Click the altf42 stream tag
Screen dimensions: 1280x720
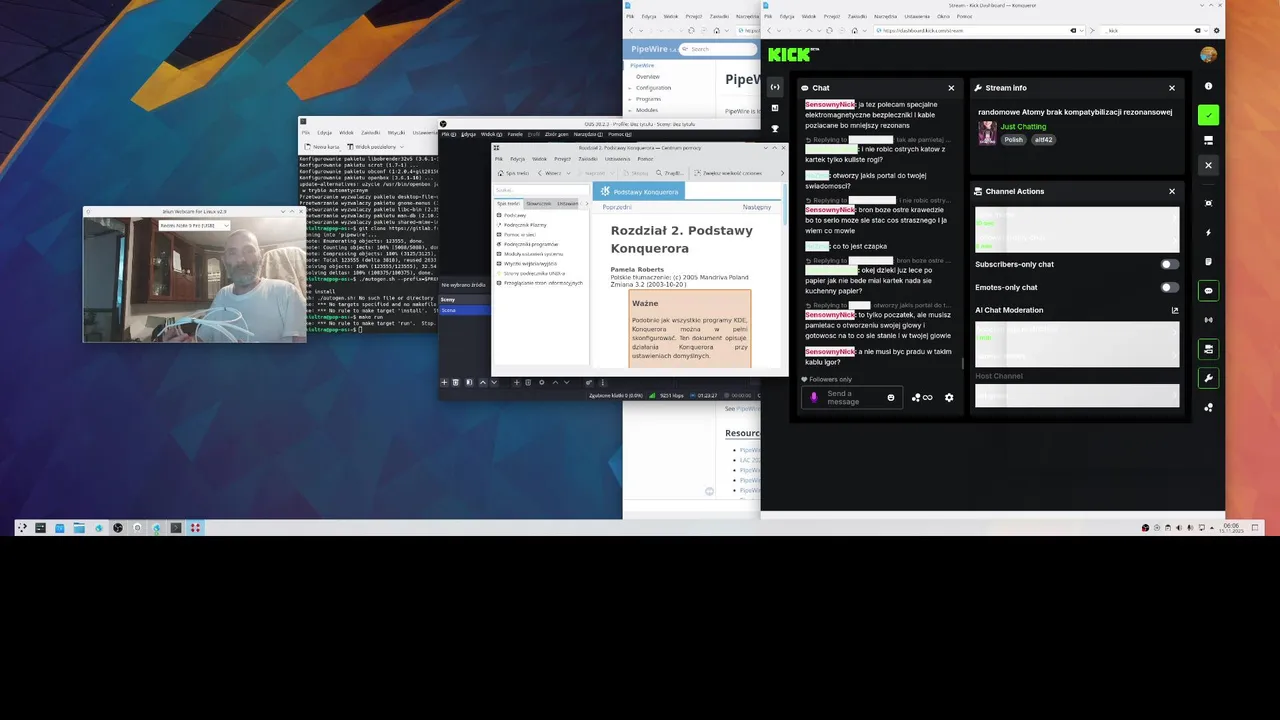pyautogui.click(x=1043, y=140)
